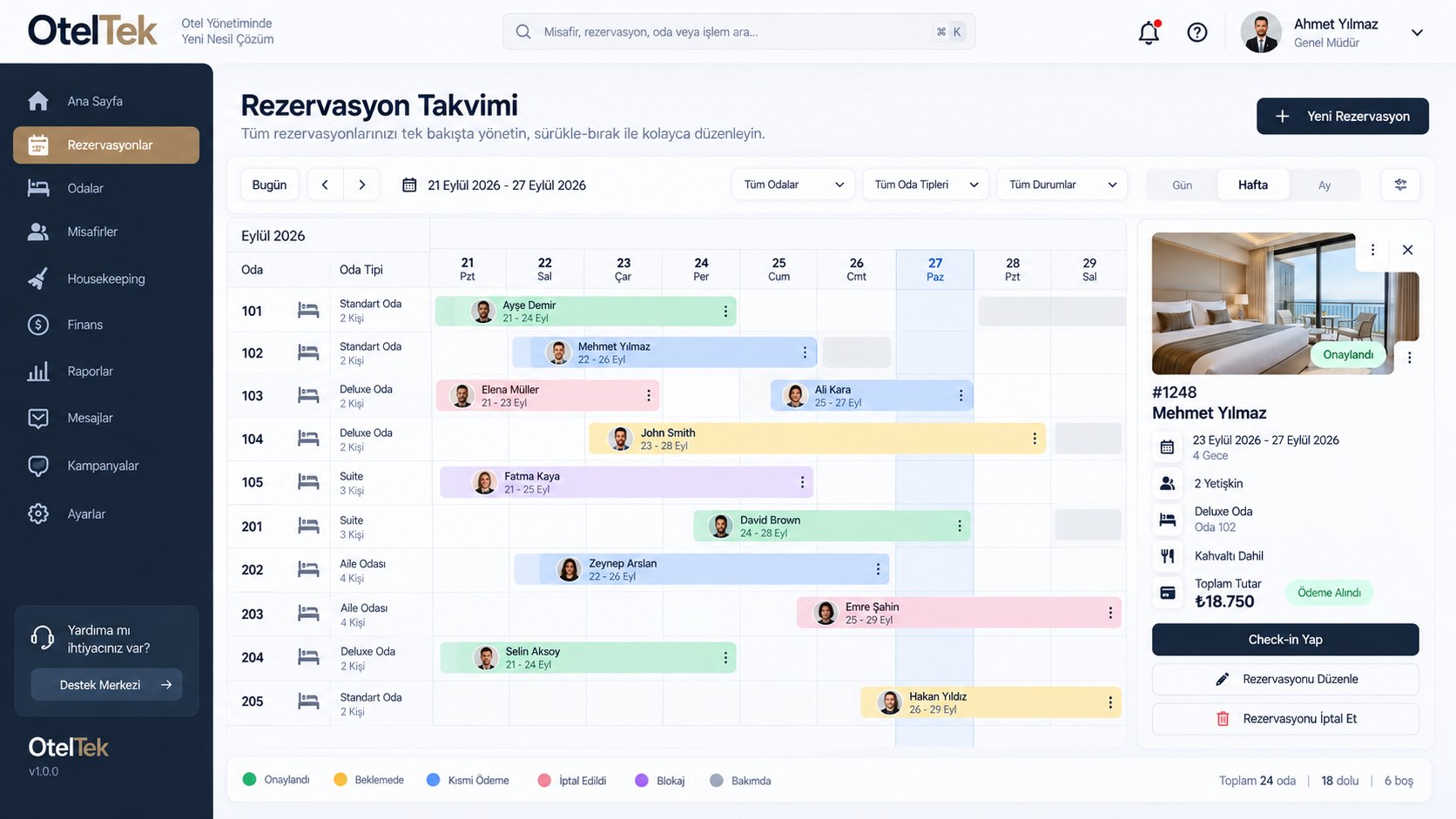Expand the Tüm Odalar dropdown
1456x819 pixels.
tap(793, 185)
